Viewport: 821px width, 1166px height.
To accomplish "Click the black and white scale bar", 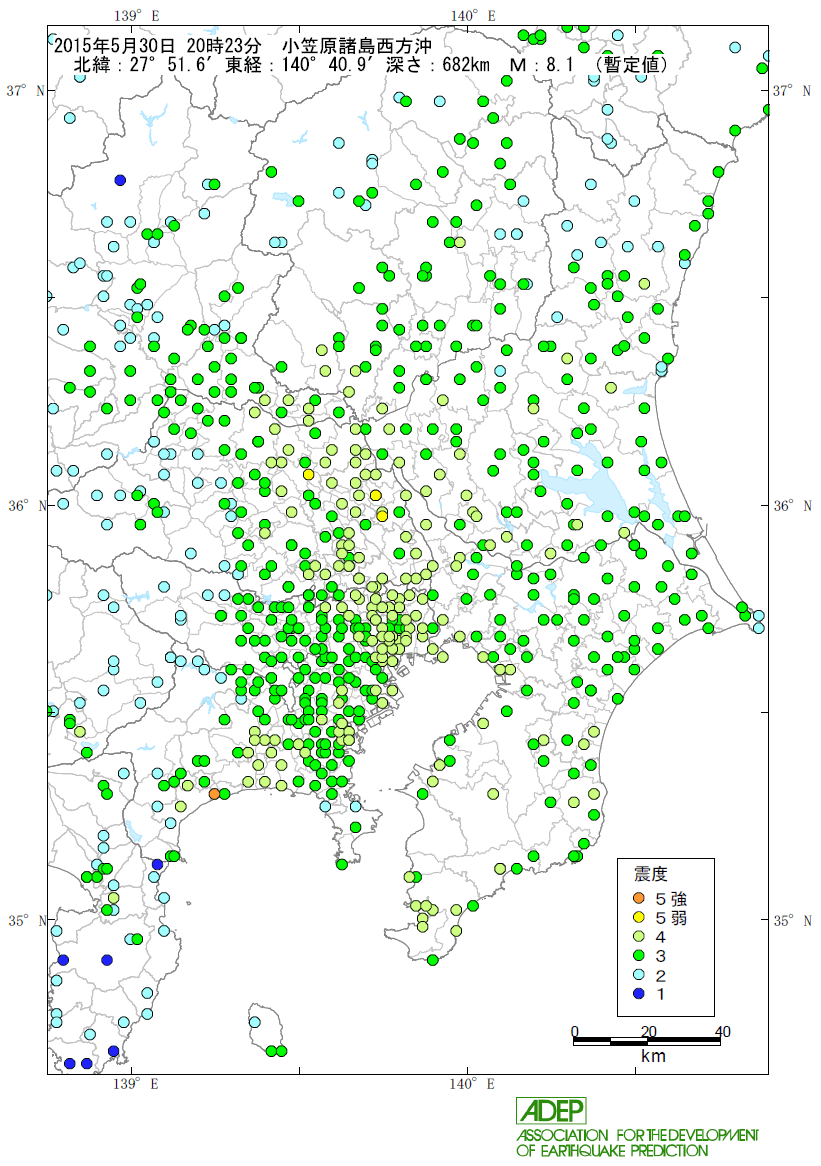I will tap(647, 1041).
